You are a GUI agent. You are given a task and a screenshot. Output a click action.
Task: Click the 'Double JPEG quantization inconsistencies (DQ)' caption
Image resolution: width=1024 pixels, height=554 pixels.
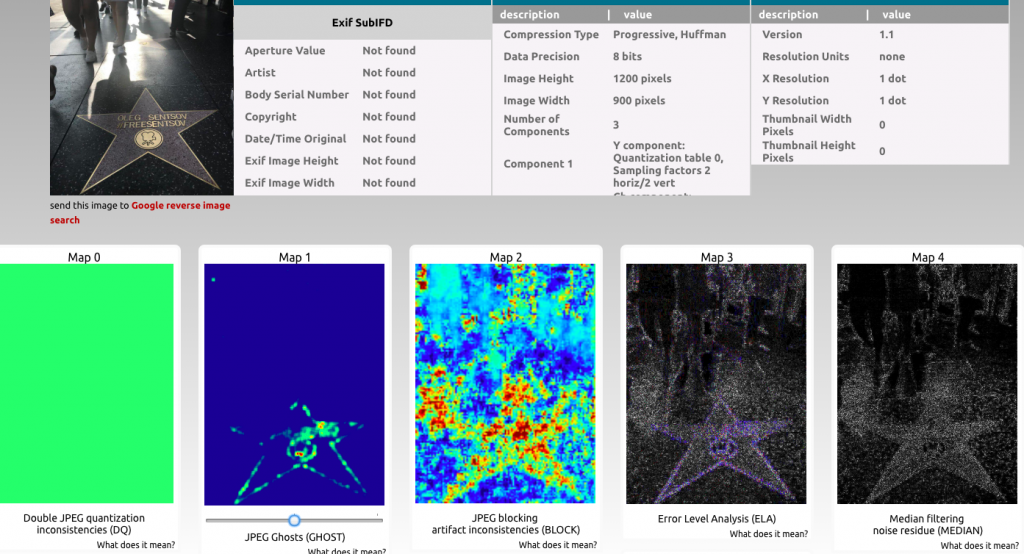click(x=84, y=524)
